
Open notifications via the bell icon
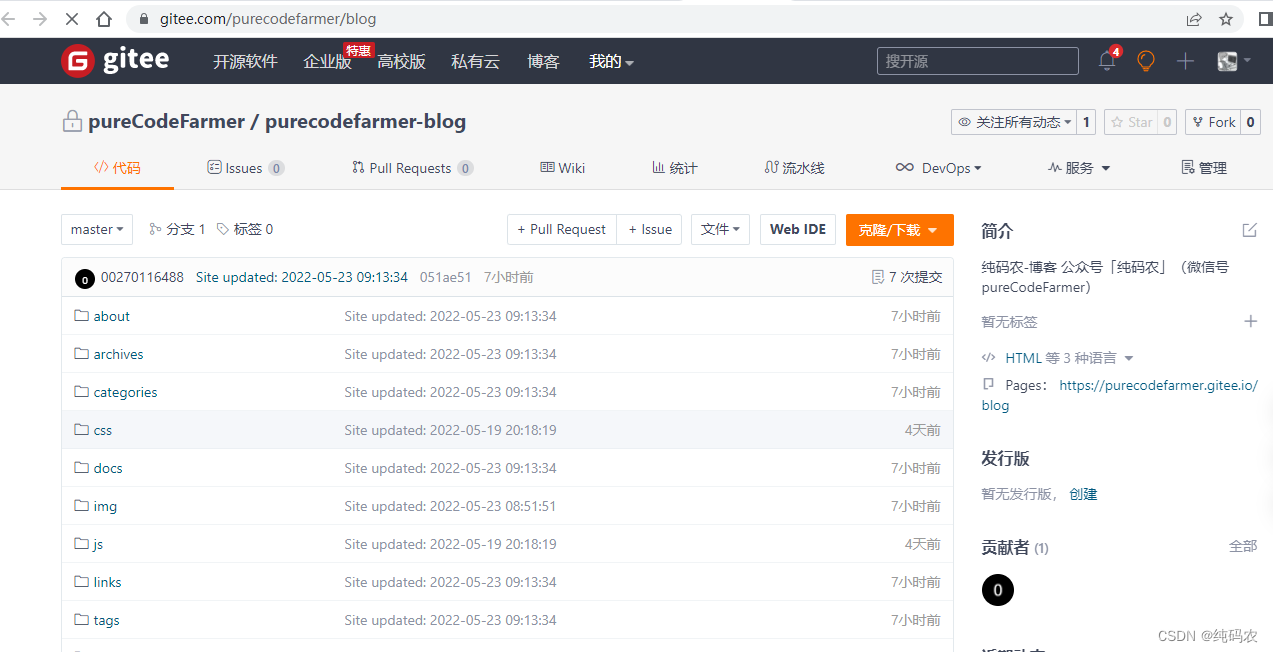(x=1104, y=61)
